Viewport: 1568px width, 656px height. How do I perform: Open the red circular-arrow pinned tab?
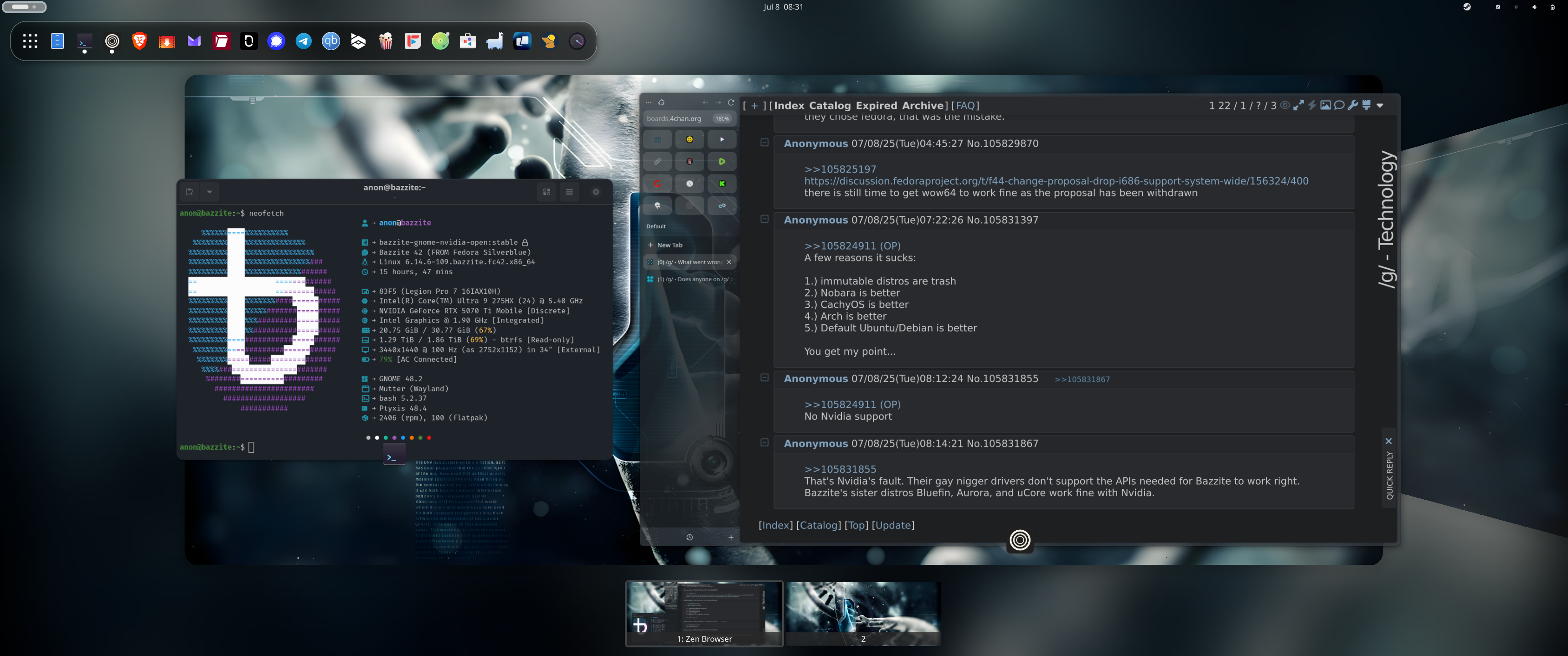[x=657, y=184]
